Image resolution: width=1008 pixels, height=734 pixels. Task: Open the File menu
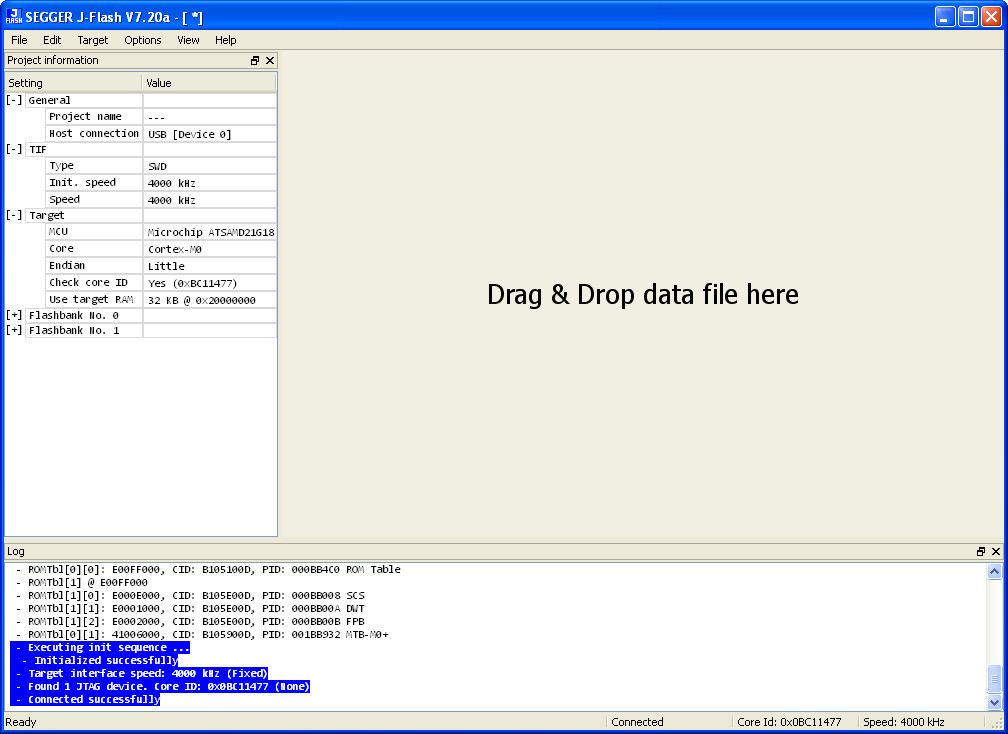(x=19, y=40)
